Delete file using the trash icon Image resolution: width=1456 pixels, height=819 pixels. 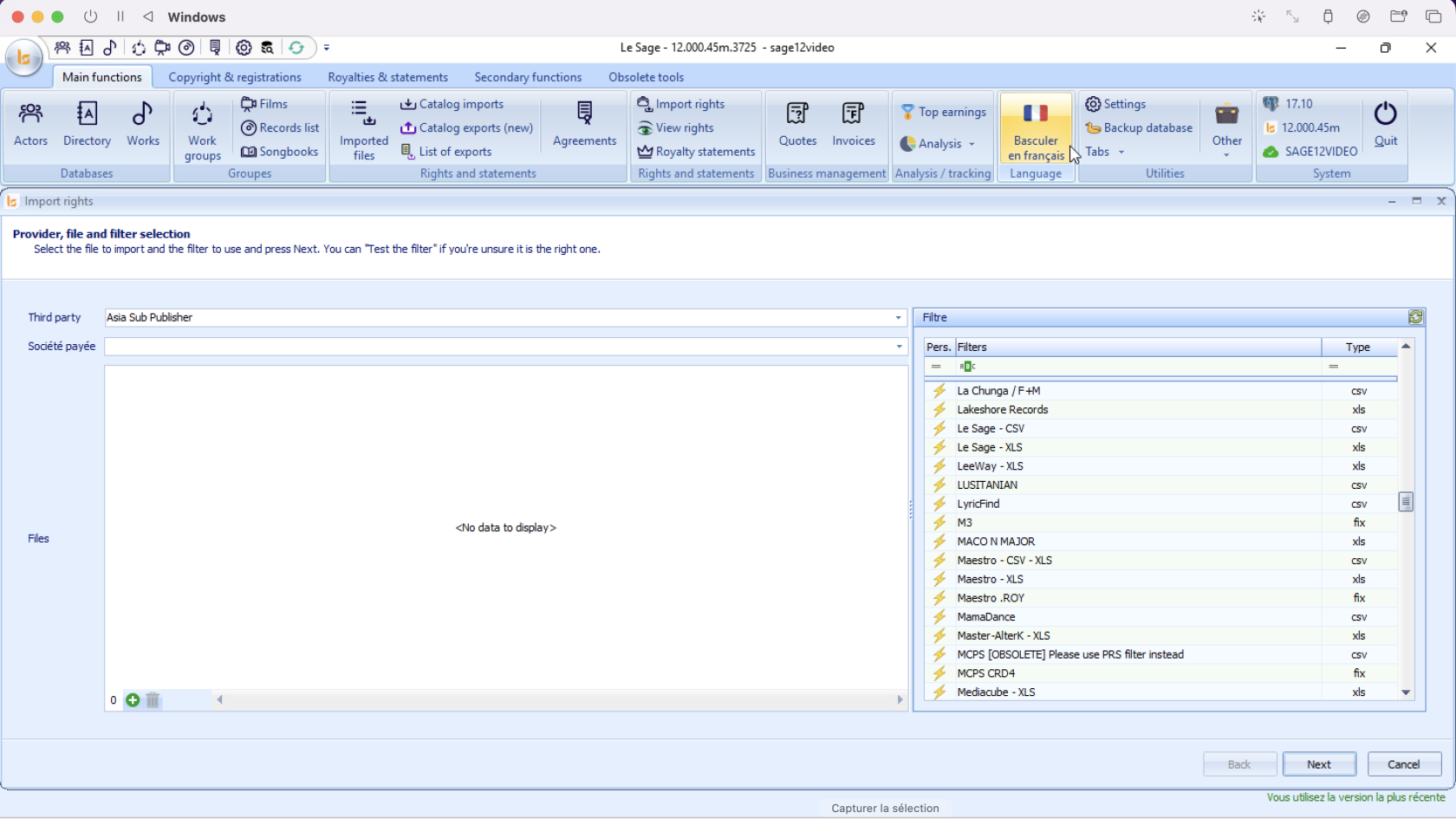(153, 700)
